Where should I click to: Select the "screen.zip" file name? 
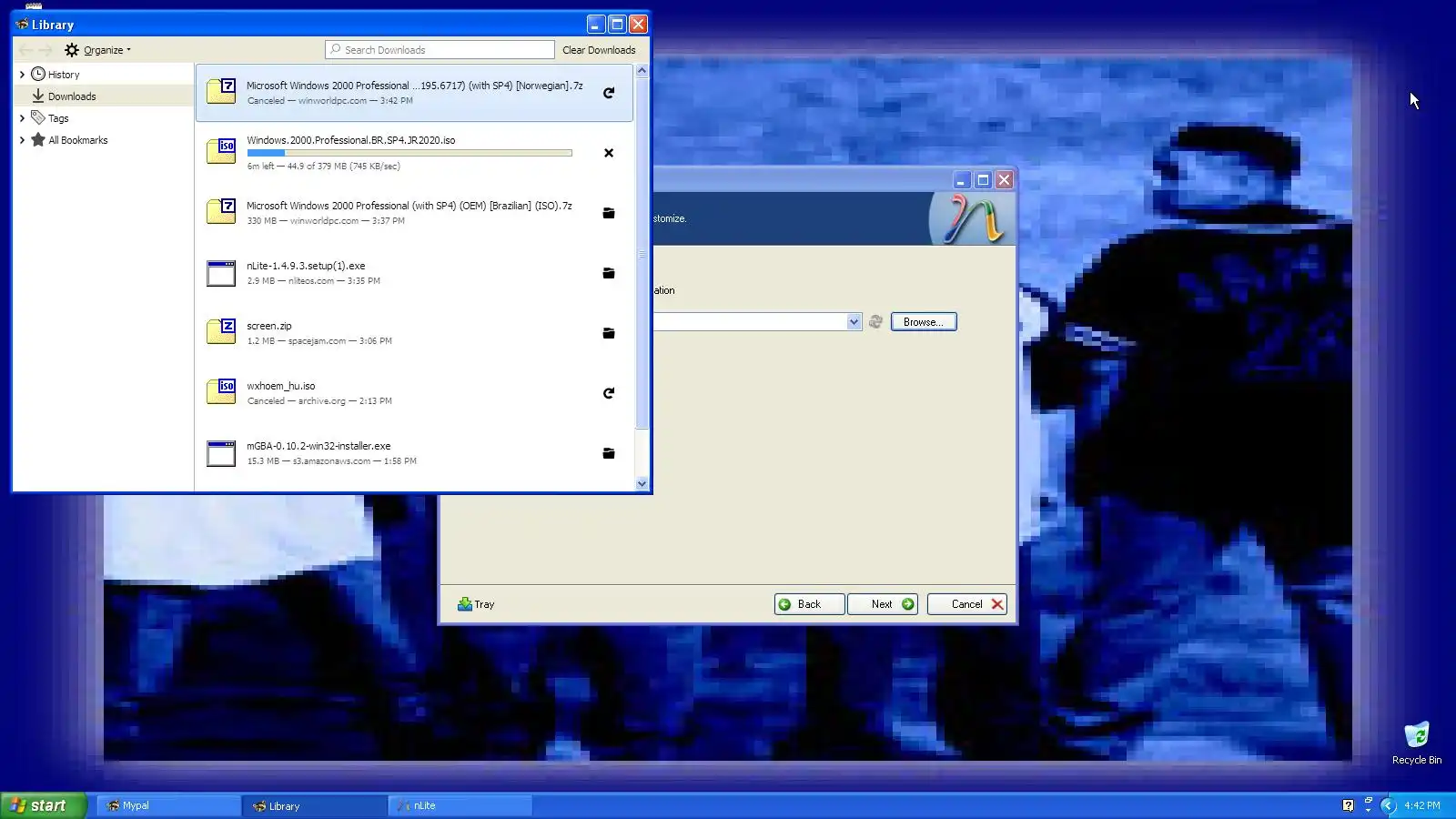tap(269, 326)
